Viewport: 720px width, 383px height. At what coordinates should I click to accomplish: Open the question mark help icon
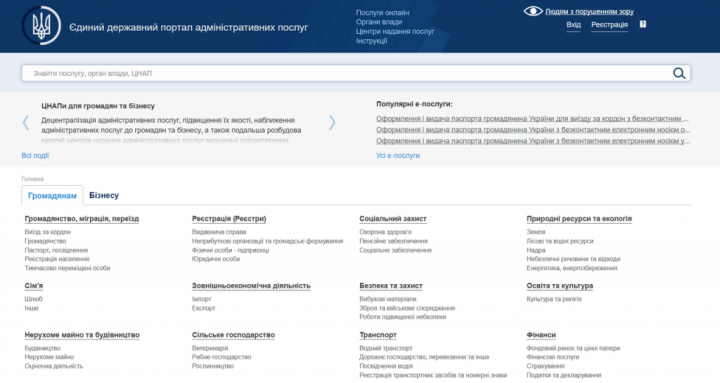642,24
